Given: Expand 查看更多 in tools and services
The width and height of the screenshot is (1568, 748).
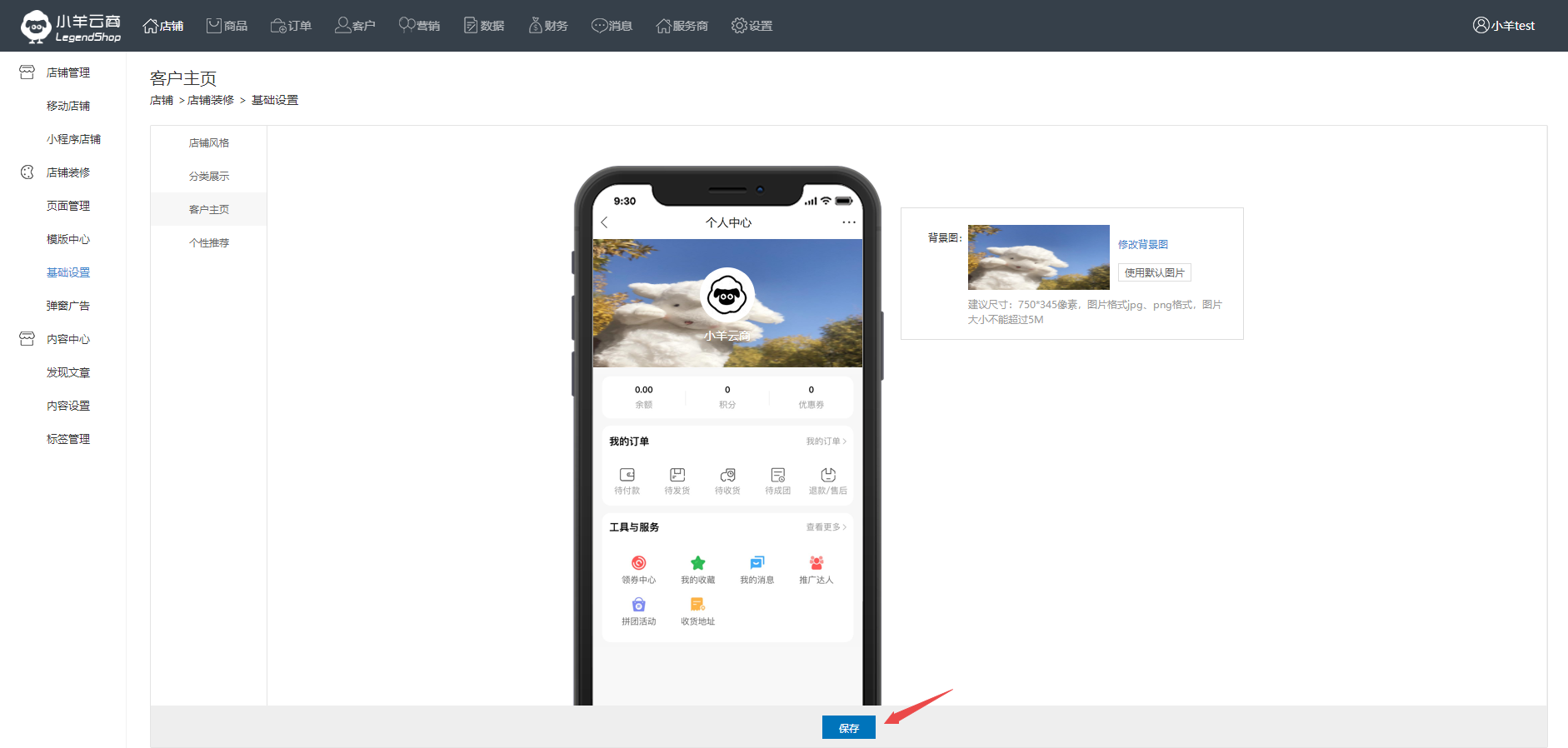Looking at the screenshot, I should pyautogui.click(x=826, y=527).
